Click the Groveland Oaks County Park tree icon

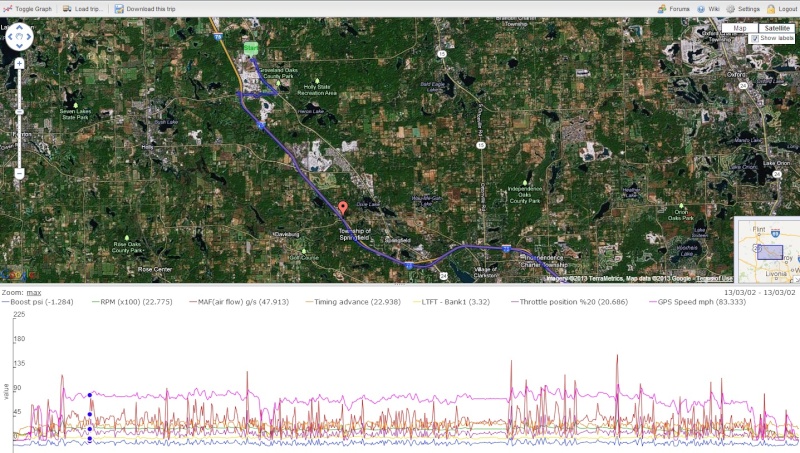279,83
